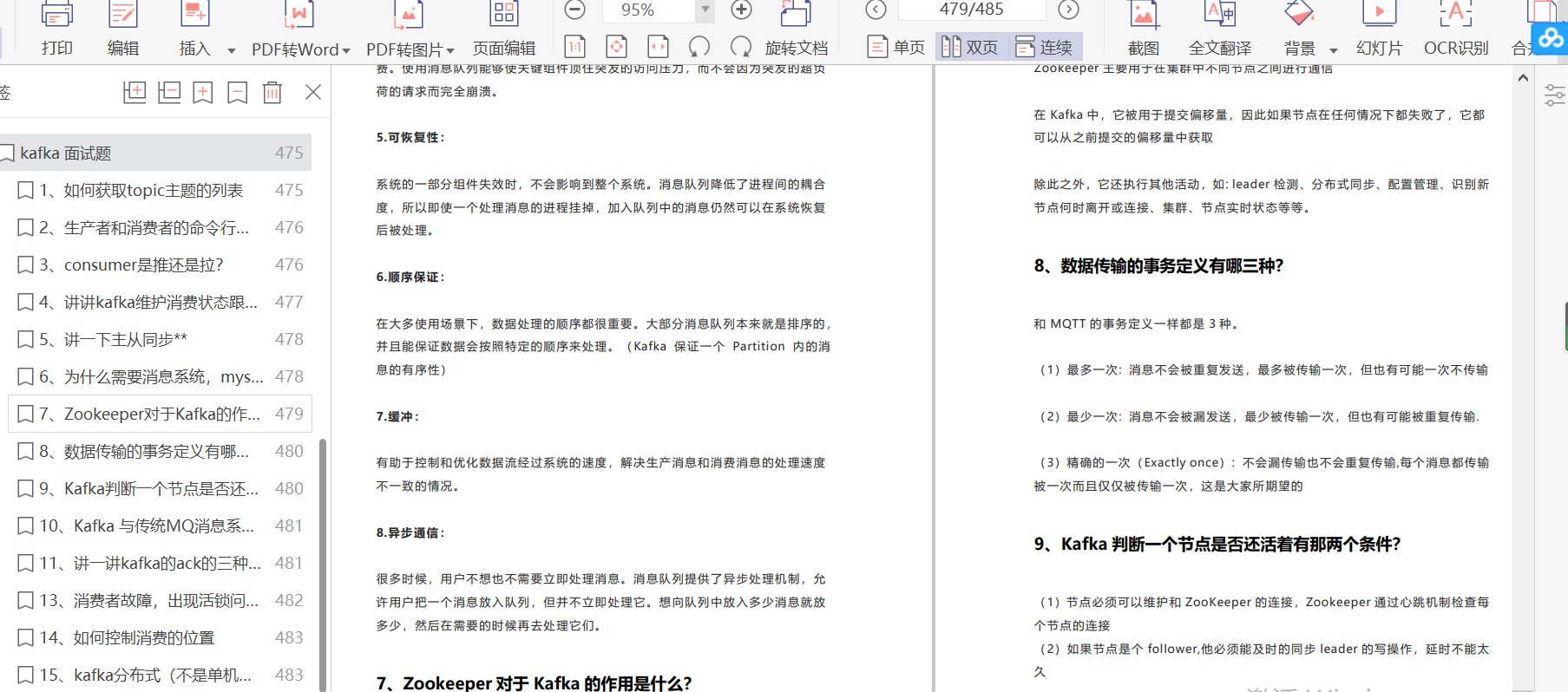Click the '5.可恢复性:' subheading
Screen dimensions: 1568x692
[410, 137]
